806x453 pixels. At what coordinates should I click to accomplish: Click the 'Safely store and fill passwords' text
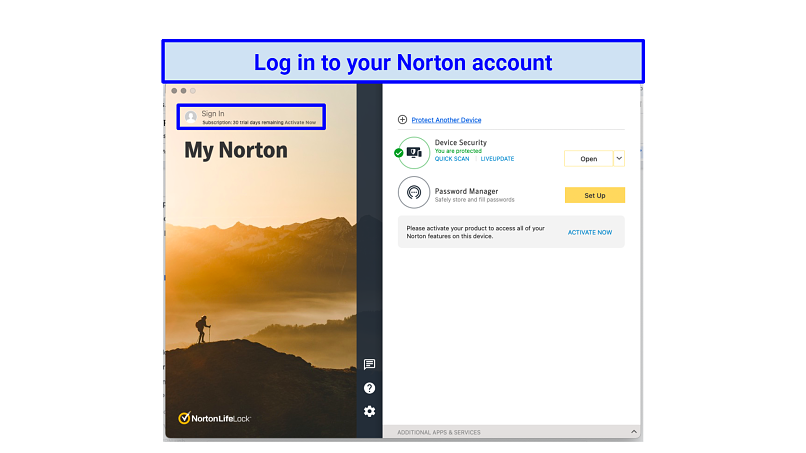point(474,200)
